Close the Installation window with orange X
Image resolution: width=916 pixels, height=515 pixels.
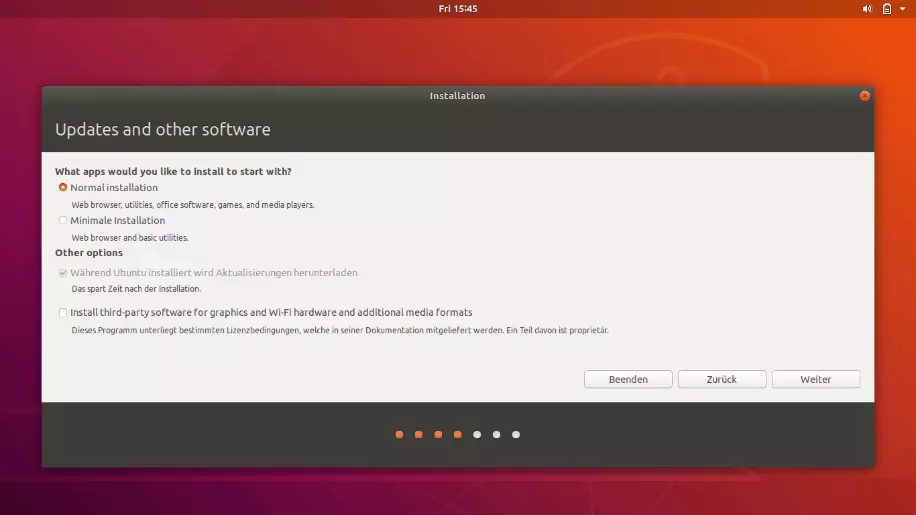pos(864,96)
